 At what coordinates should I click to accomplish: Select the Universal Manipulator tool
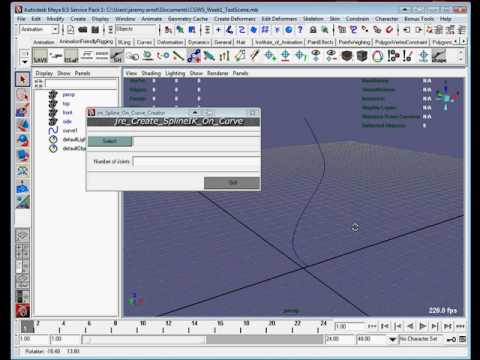[22, 171]
